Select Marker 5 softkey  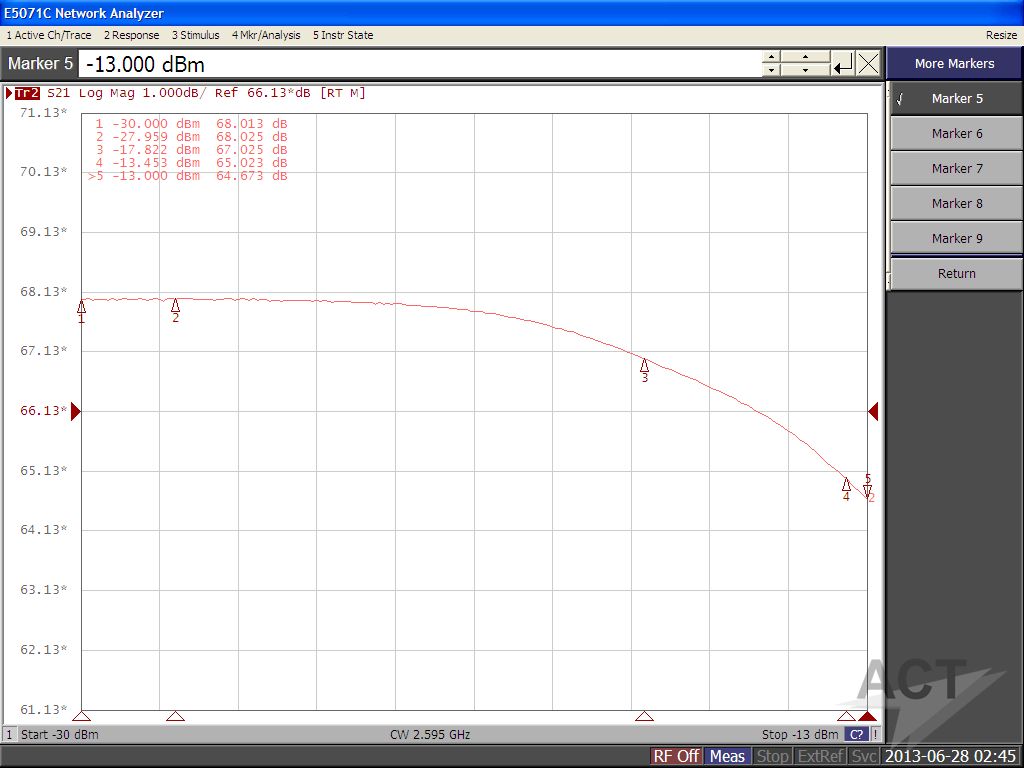click(956, 99)
